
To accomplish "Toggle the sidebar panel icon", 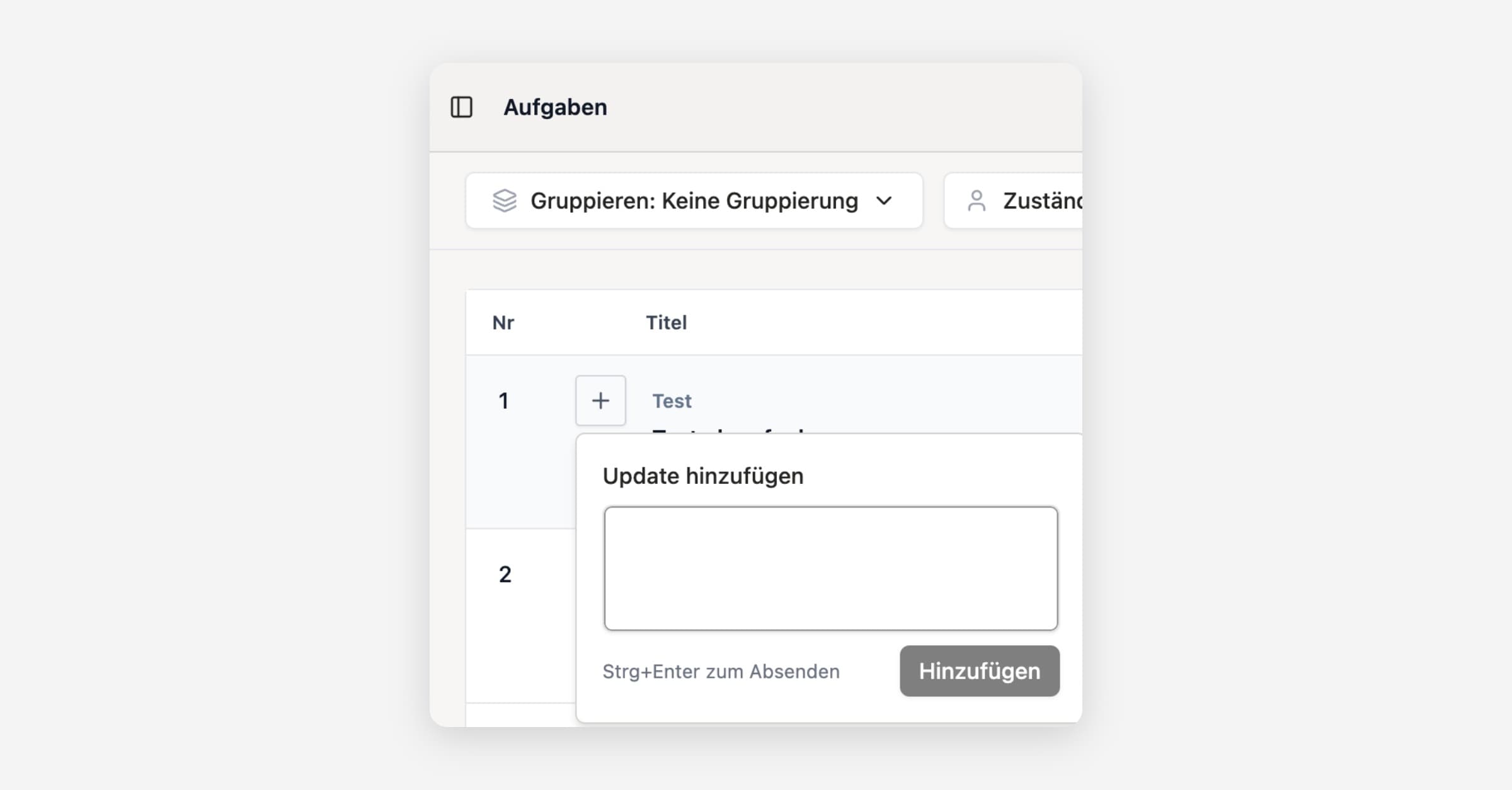I will [461, 107].
